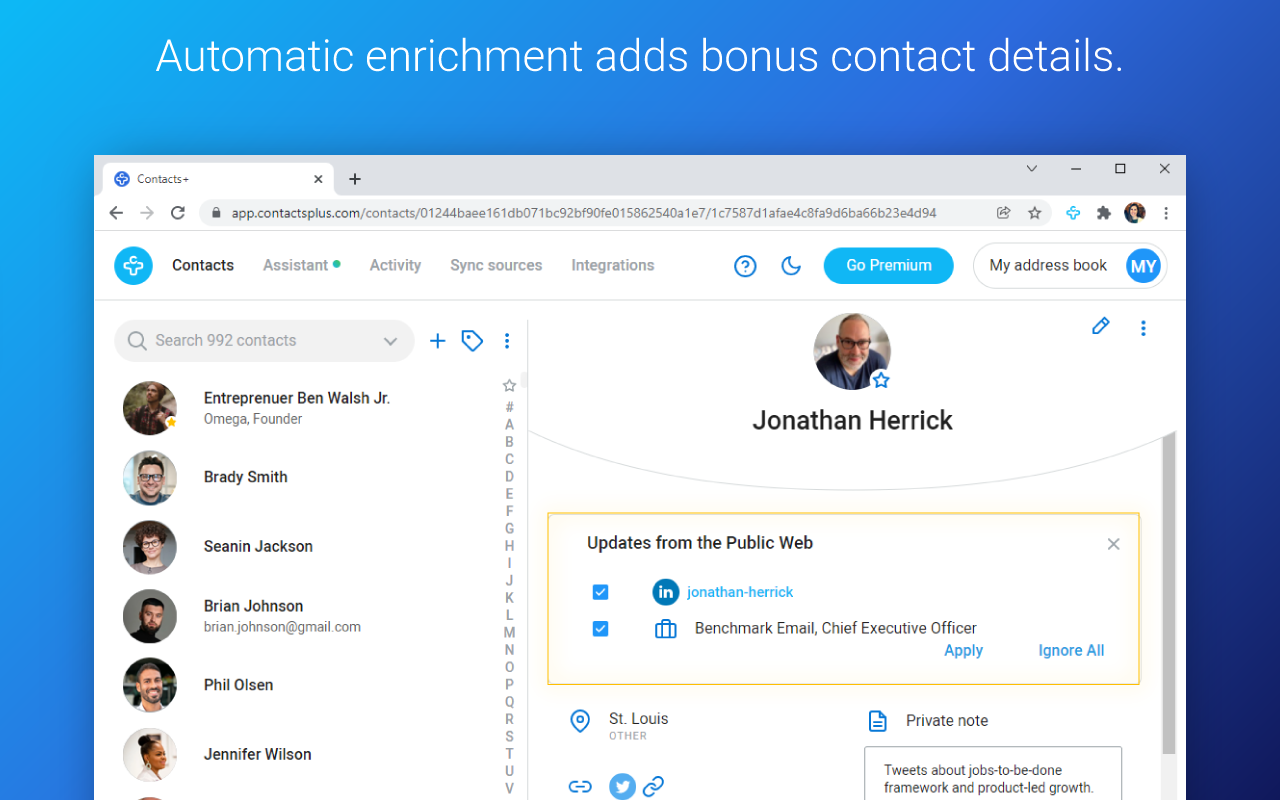Uncheck the jonathan-herrick LinkedIn update
This screenshot has height=800, width=1280.
pyautogui.click(x=600, y=592)
